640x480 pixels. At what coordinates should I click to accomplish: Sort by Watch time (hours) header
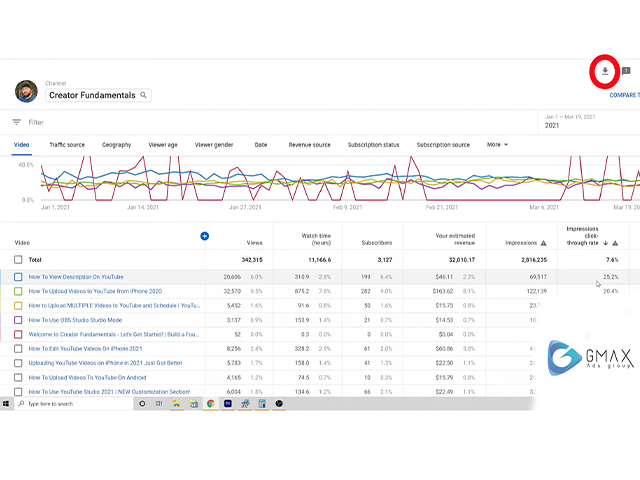316,239
